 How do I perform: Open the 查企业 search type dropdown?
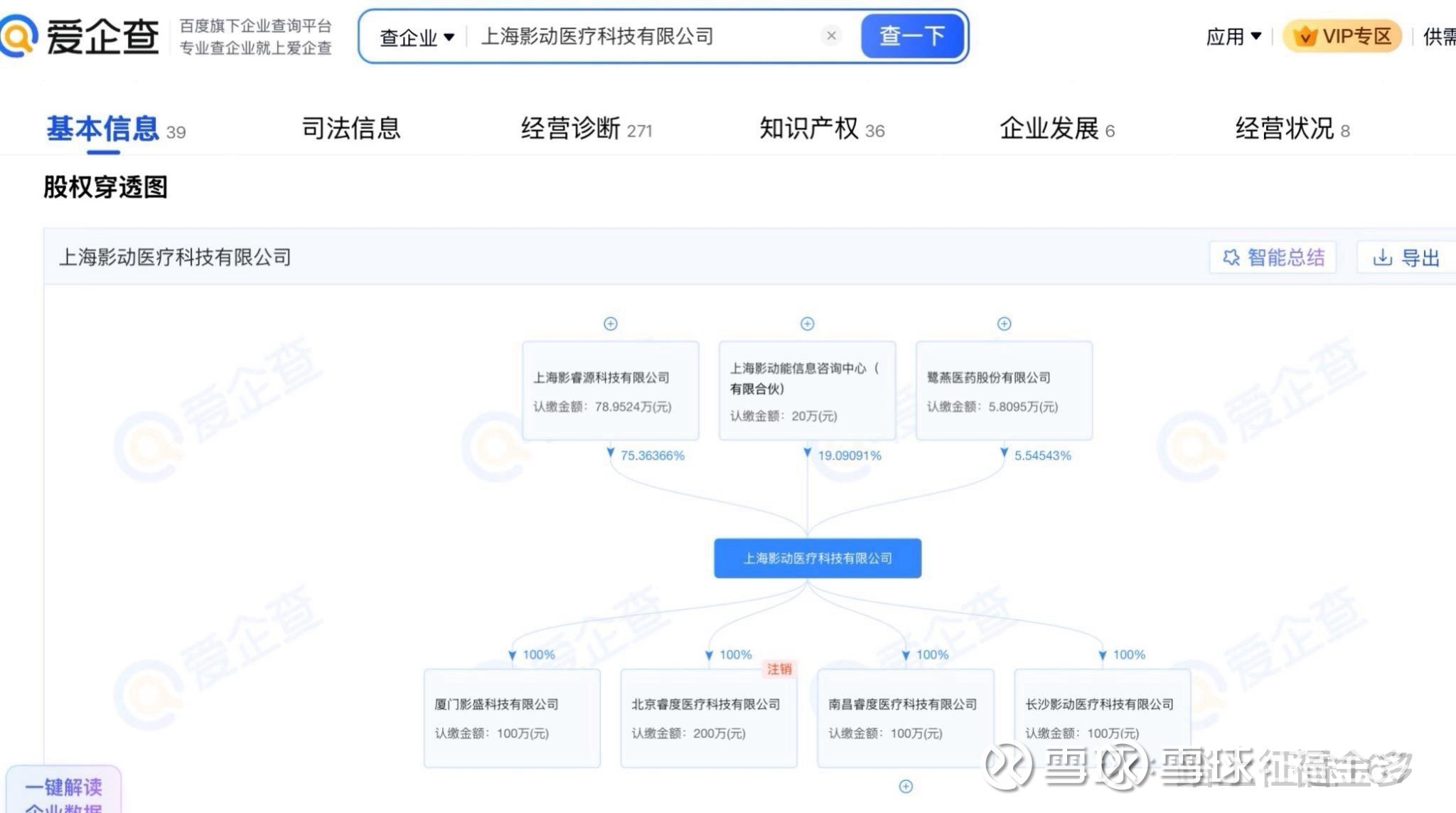(x=417, y=37)
